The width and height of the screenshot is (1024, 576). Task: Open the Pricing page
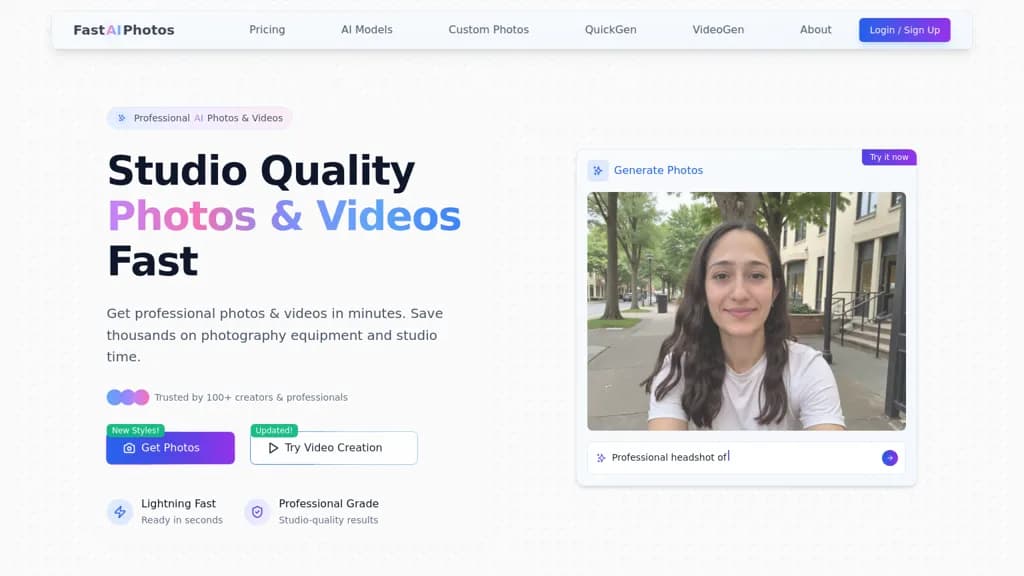point(267,30)
